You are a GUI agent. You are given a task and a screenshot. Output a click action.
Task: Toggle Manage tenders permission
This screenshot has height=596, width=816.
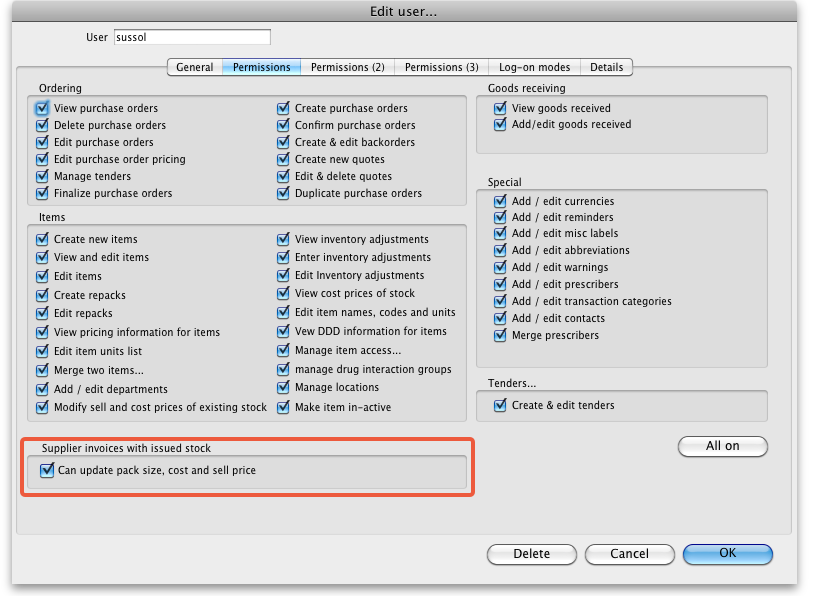[x=42, y=176]
